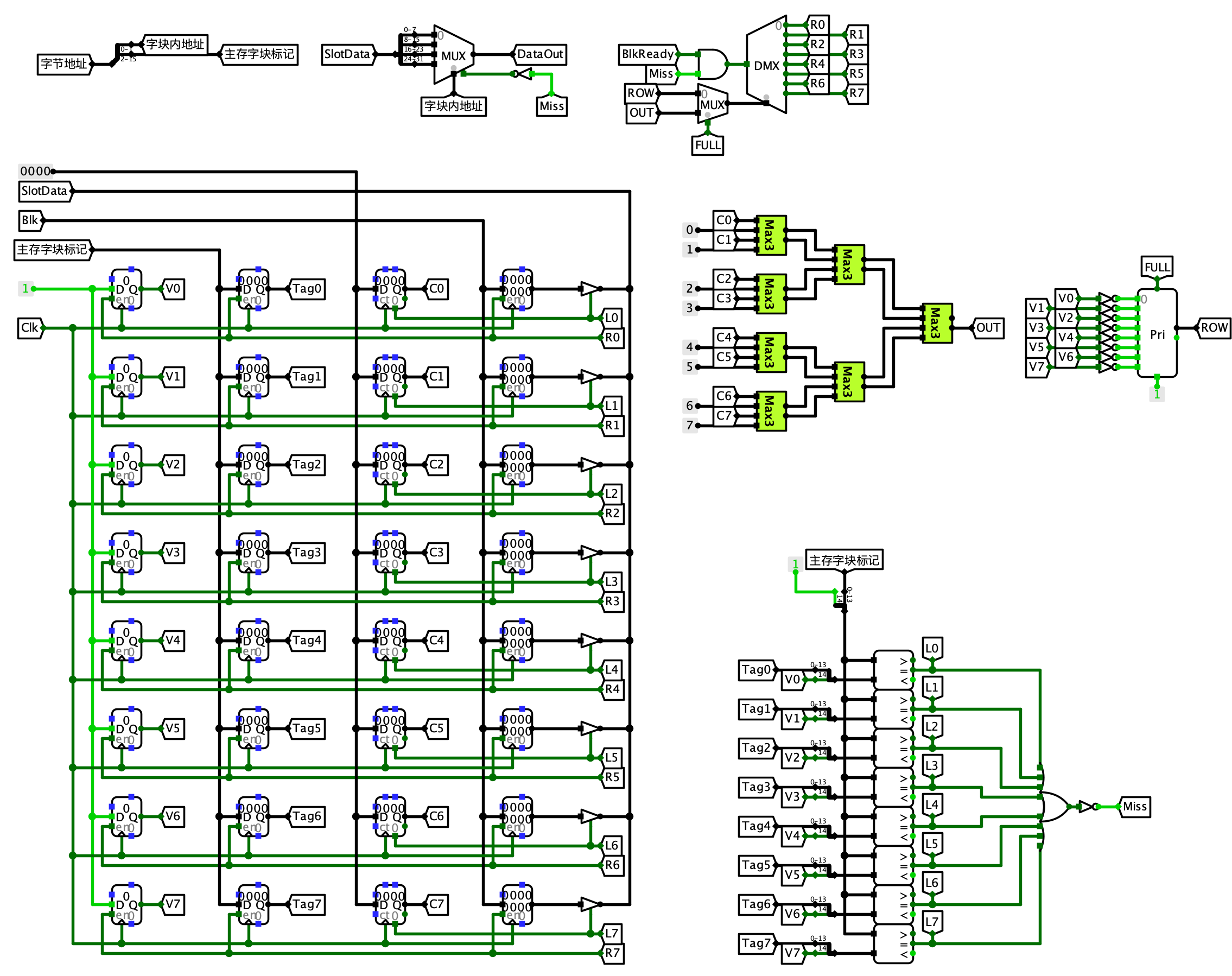The width and height of the screenshot is (1232, 976).
Task: Select the register holding V0
Action: tap(126, 290)
